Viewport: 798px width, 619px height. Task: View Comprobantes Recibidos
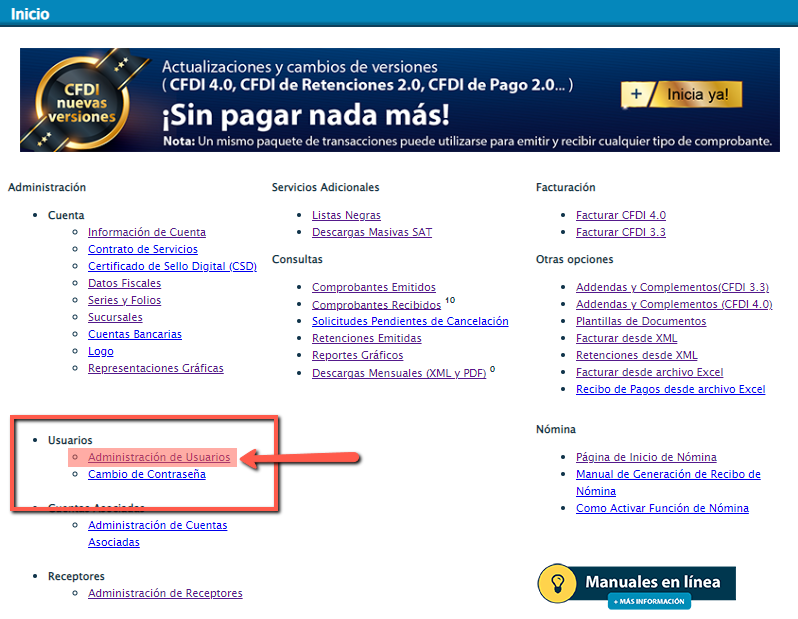tap(376, 304)
